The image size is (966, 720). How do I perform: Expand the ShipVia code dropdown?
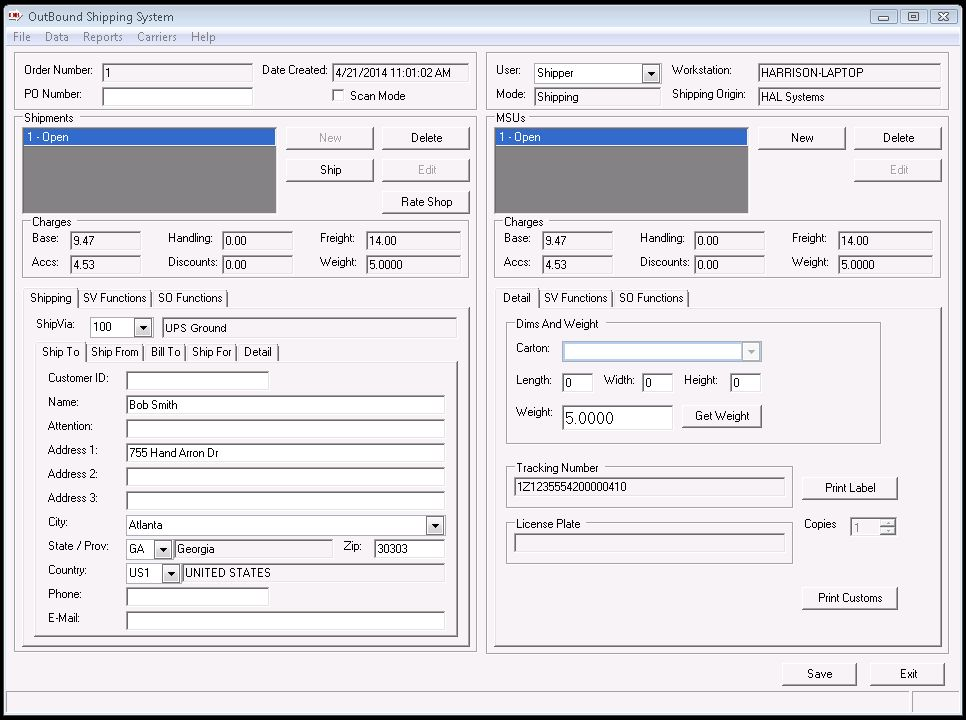[x=142, y=328]
